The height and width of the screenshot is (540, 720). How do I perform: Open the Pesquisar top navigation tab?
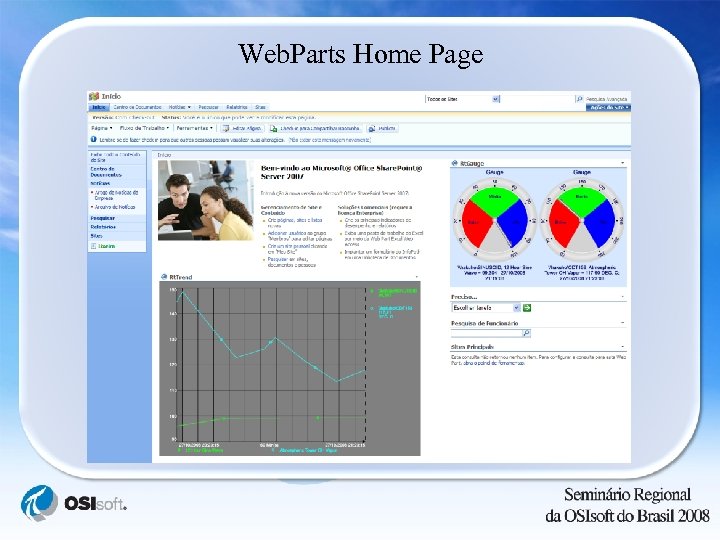[x=208, y=107]
